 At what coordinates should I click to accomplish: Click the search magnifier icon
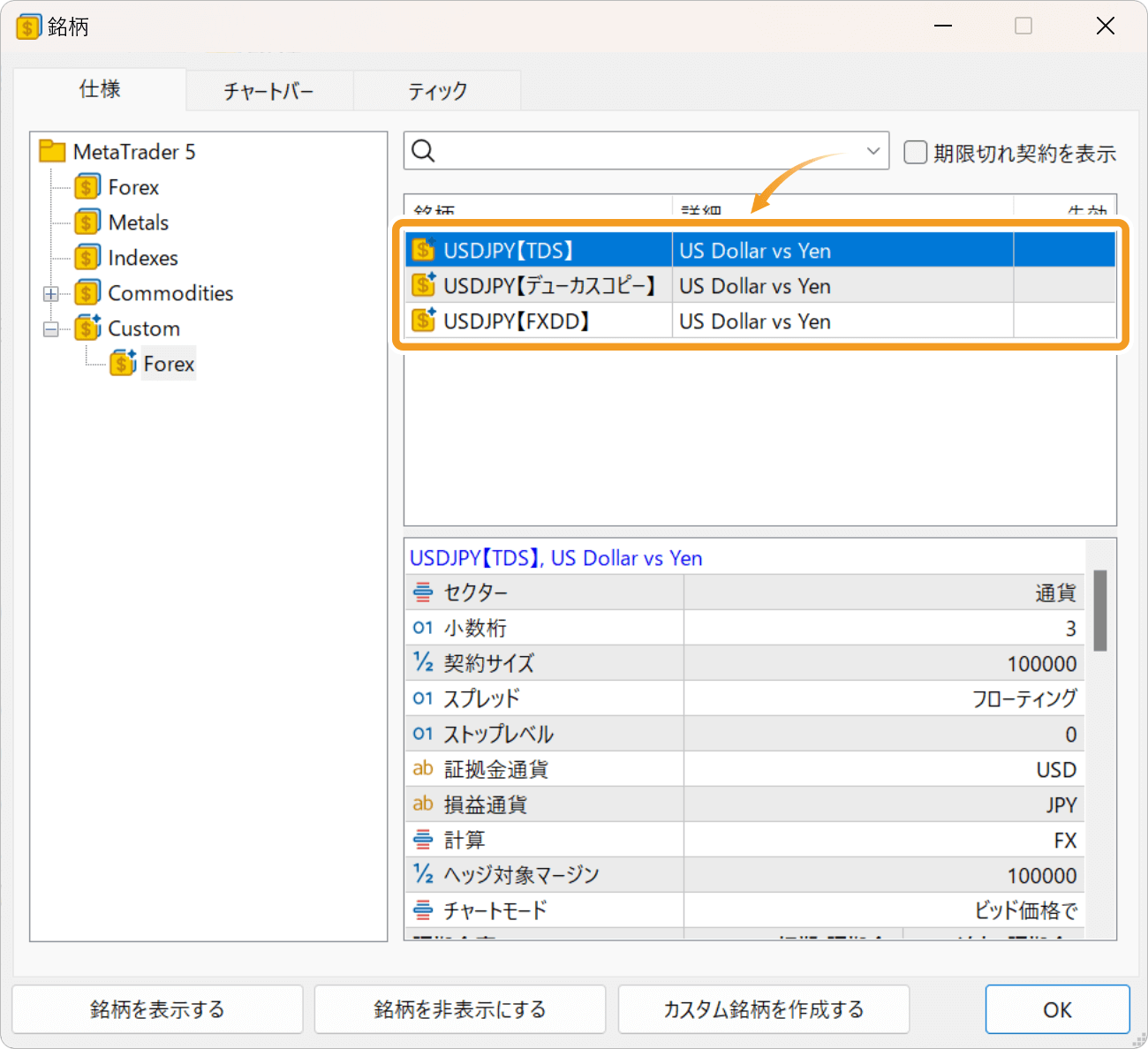pyautogui.click(x=424, y=151)
